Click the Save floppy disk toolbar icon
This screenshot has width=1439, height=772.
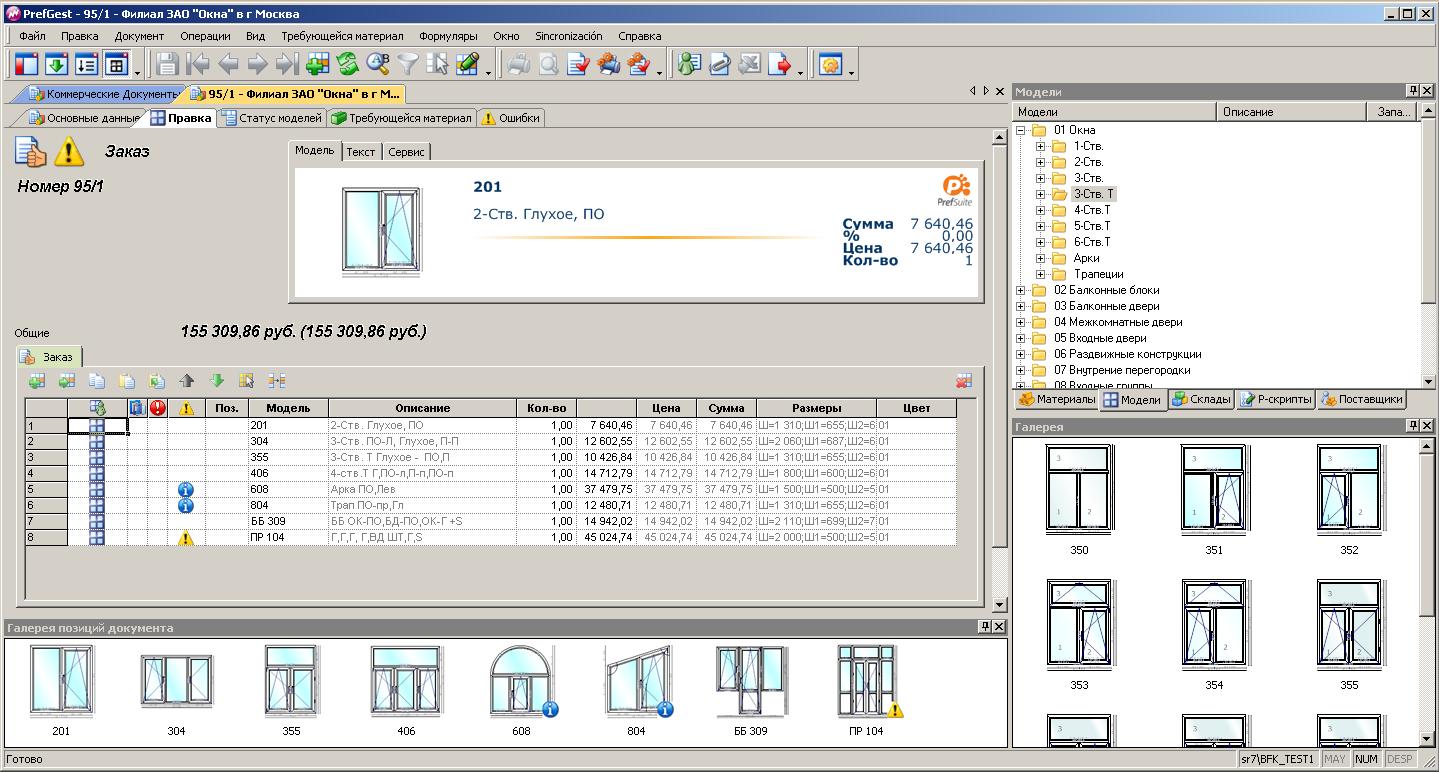167,65
